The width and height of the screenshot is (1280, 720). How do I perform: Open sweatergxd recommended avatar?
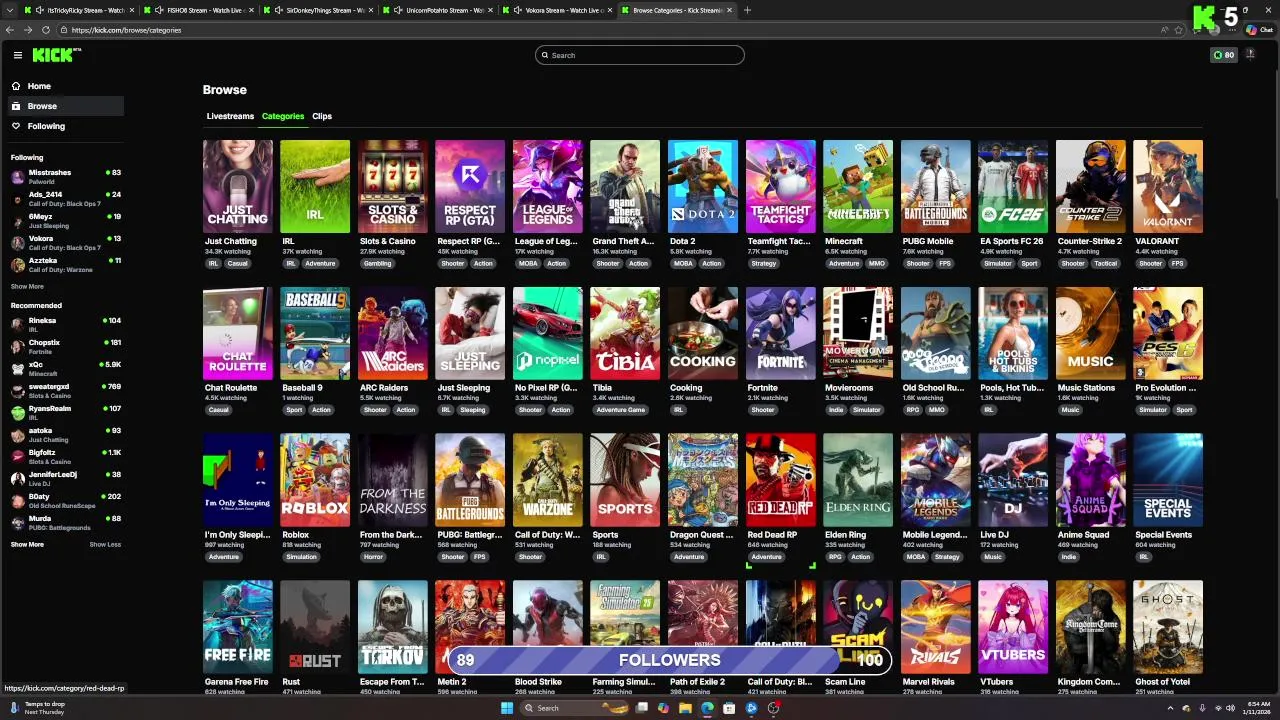(x=18, y=391)
